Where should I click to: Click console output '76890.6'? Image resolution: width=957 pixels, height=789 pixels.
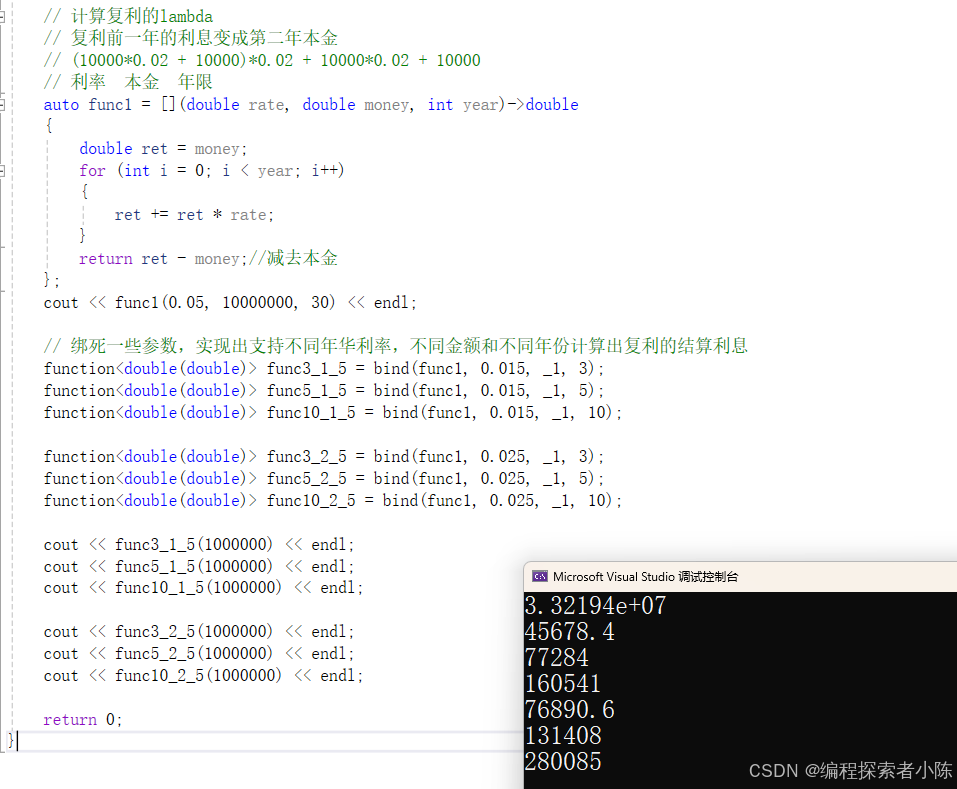[569, 710]
